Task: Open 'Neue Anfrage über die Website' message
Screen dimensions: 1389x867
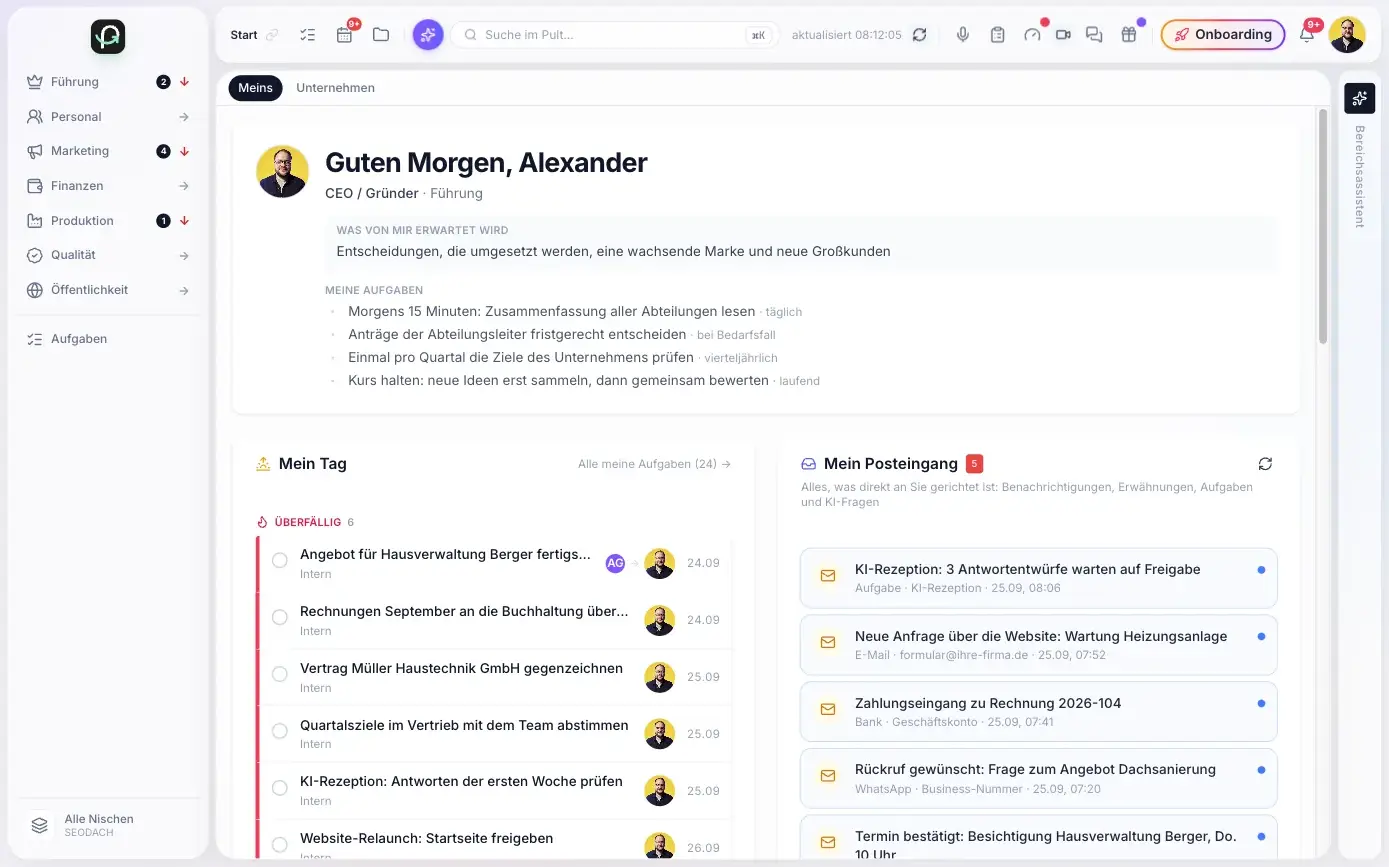Action: (1038, 645)
